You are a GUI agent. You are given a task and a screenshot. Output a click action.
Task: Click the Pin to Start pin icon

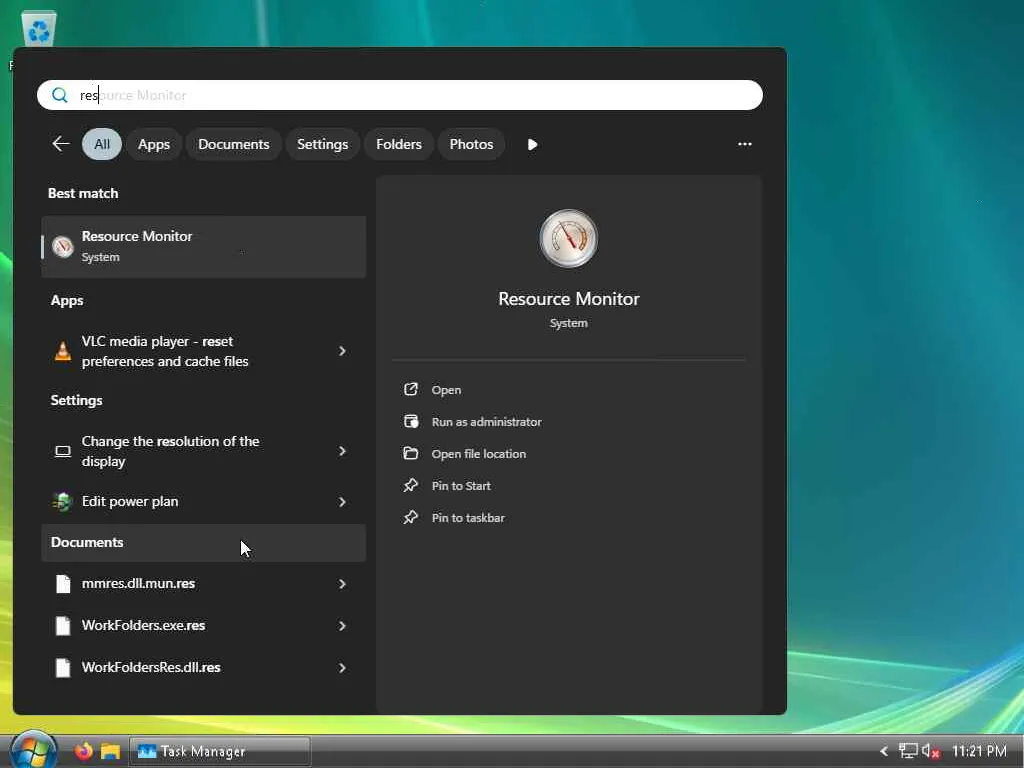pyautogui.click(x=411, y=485)
